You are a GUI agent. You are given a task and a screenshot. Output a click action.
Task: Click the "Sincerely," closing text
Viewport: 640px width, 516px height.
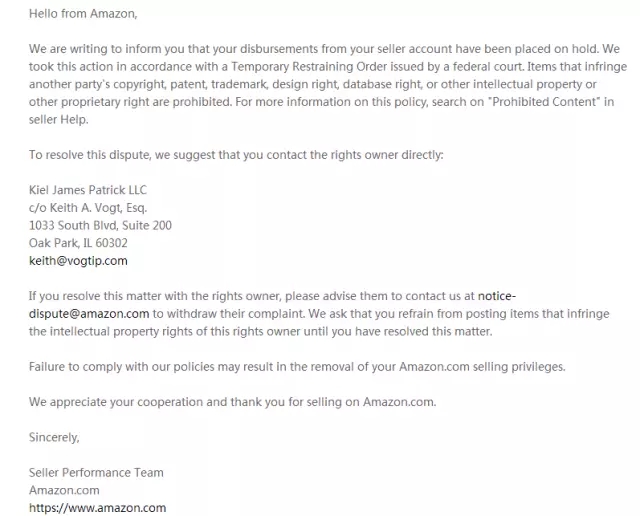tap(54, 437)
